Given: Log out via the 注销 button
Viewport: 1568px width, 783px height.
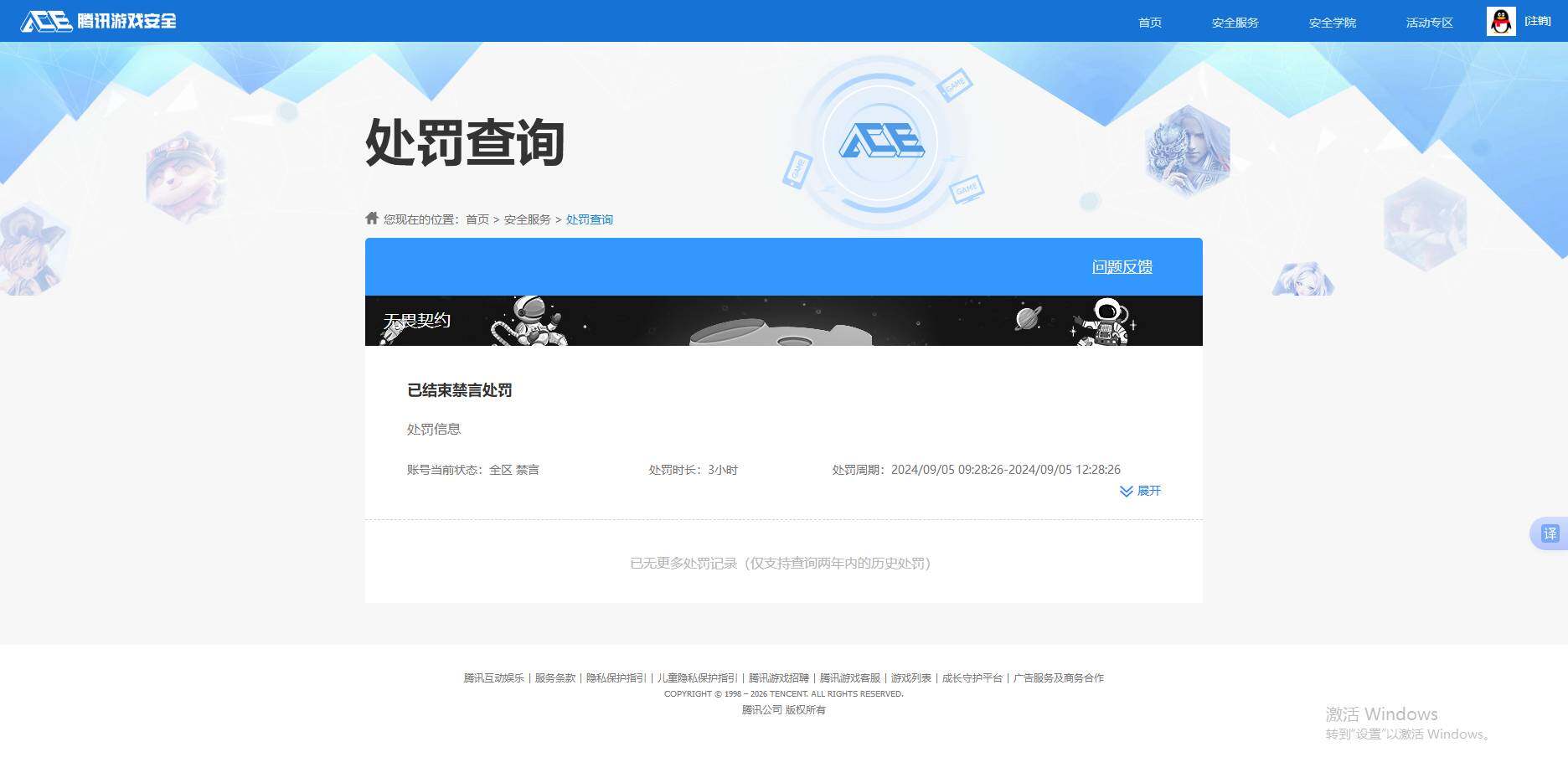Looking at the screenshot, I should (x=1537, y=21).
